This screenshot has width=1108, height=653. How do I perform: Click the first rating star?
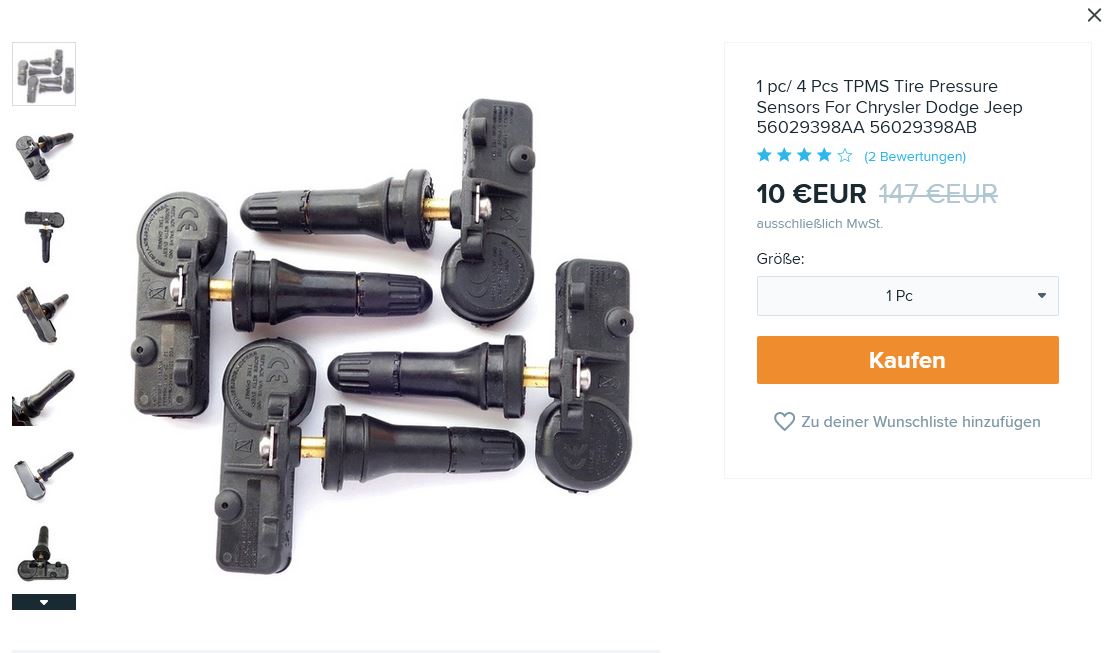tap(764, 155)
